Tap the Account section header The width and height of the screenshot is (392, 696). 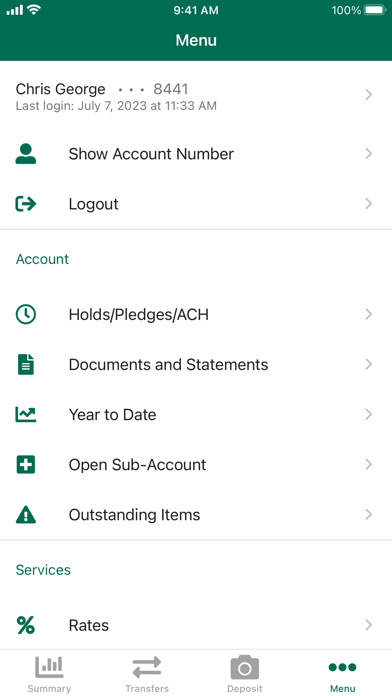[x=42, y=259]
